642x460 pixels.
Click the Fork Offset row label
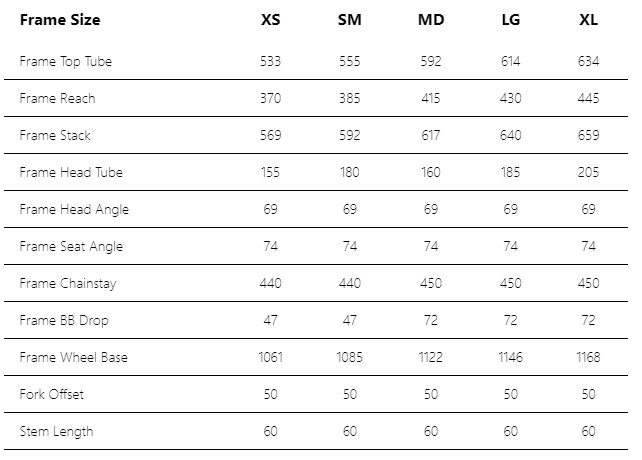pyautogui.click(x=52, y=394)
